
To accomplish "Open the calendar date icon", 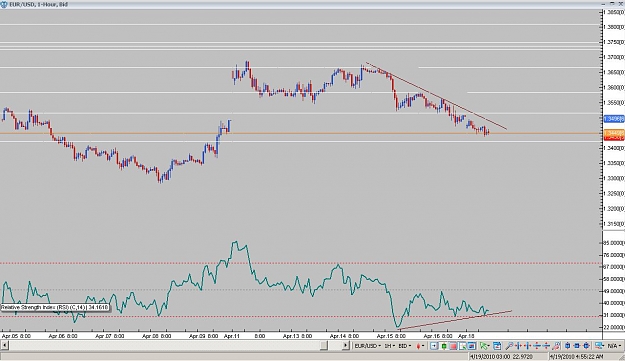I will (x=497, y=346).
